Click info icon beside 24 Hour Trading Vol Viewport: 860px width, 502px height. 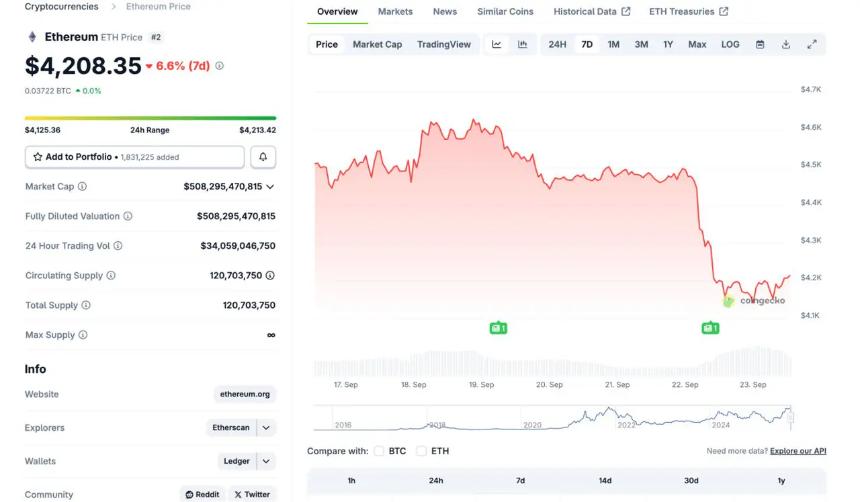[x=118, y=246]
